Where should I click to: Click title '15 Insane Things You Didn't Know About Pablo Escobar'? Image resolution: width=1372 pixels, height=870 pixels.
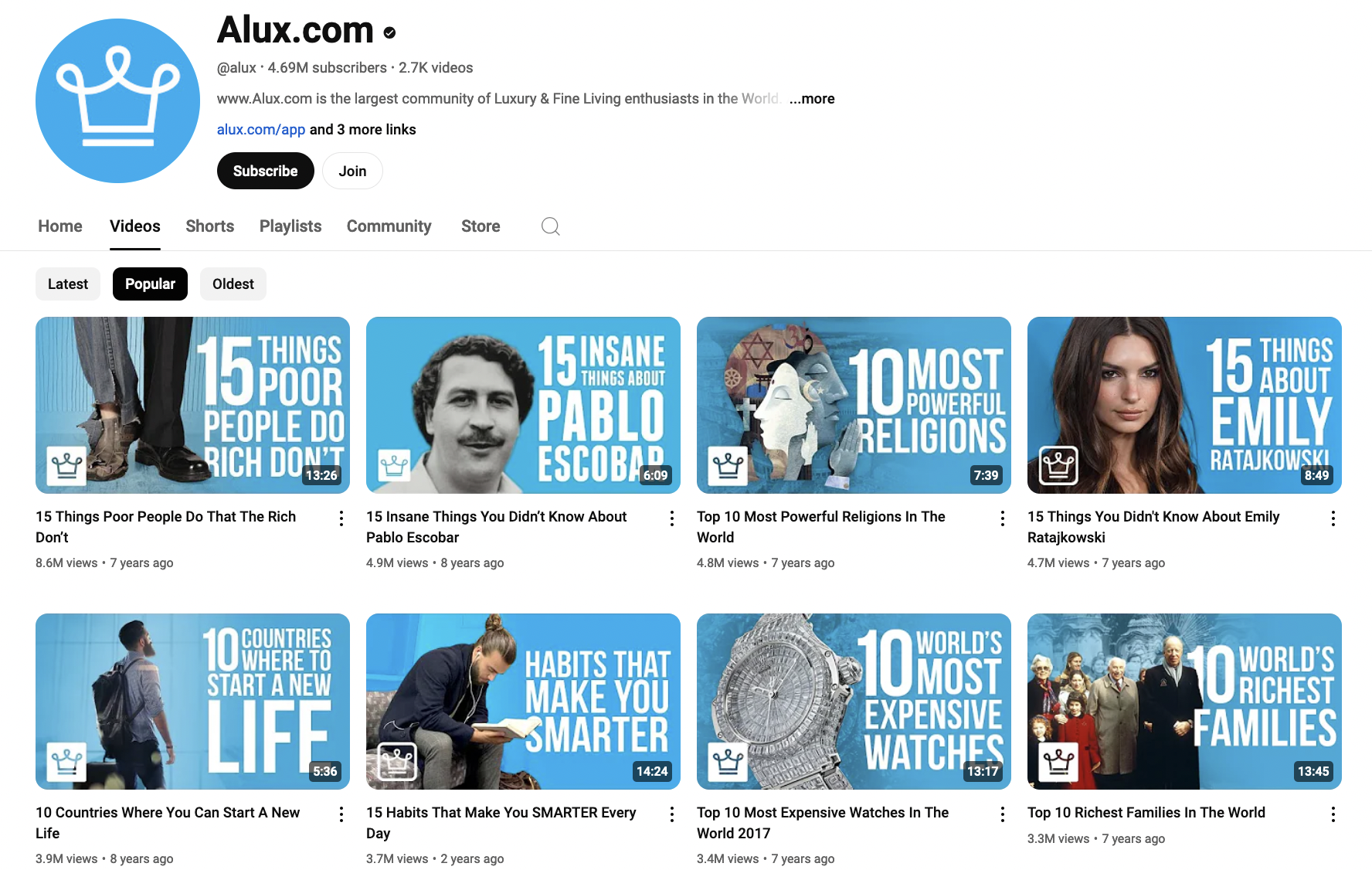coord(497,527)
